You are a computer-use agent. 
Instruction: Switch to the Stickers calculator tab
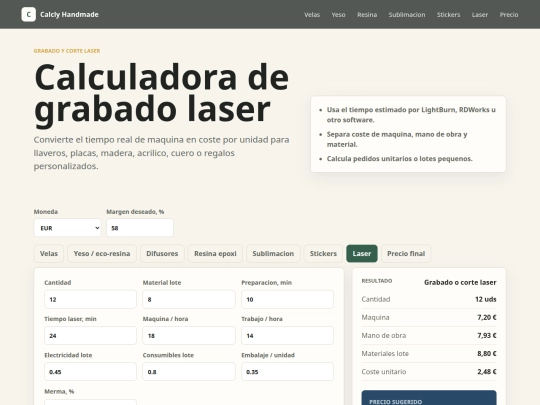pos(323,253)
